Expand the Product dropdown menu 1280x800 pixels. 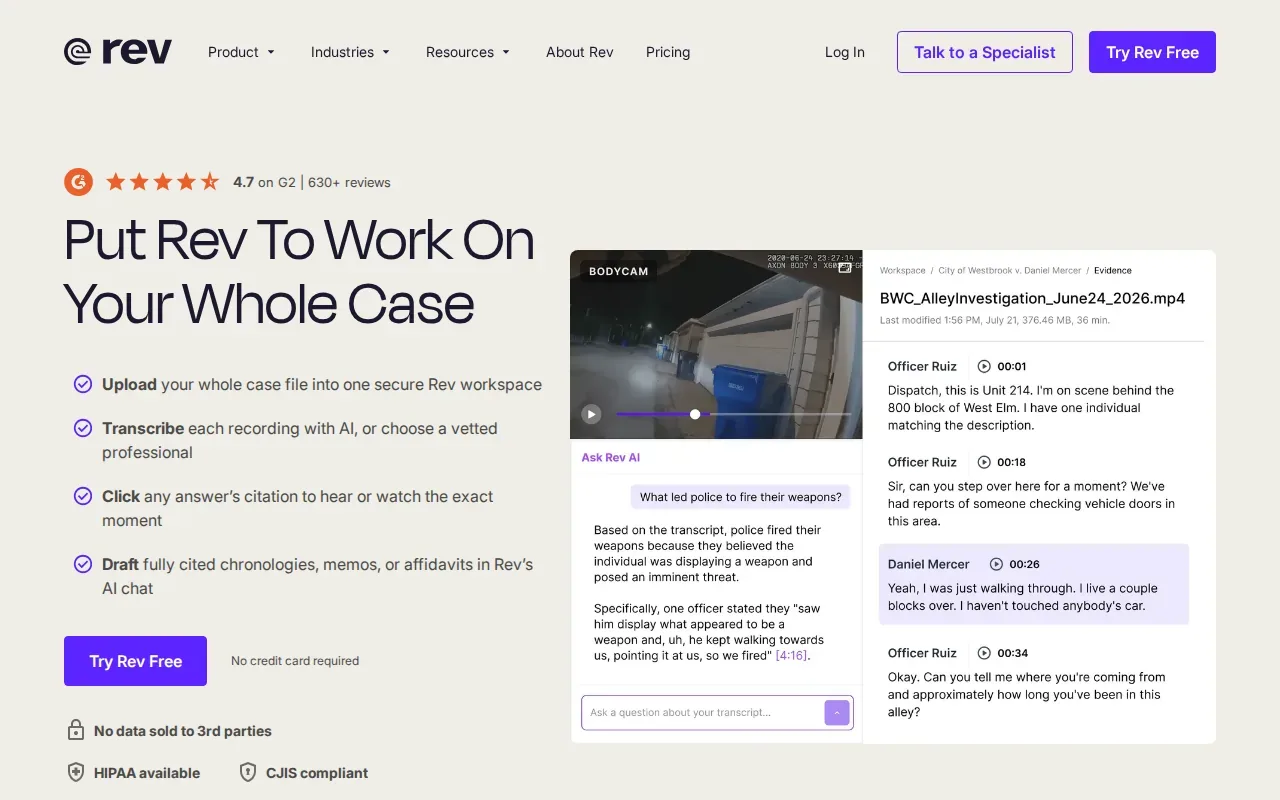[241, 52]
